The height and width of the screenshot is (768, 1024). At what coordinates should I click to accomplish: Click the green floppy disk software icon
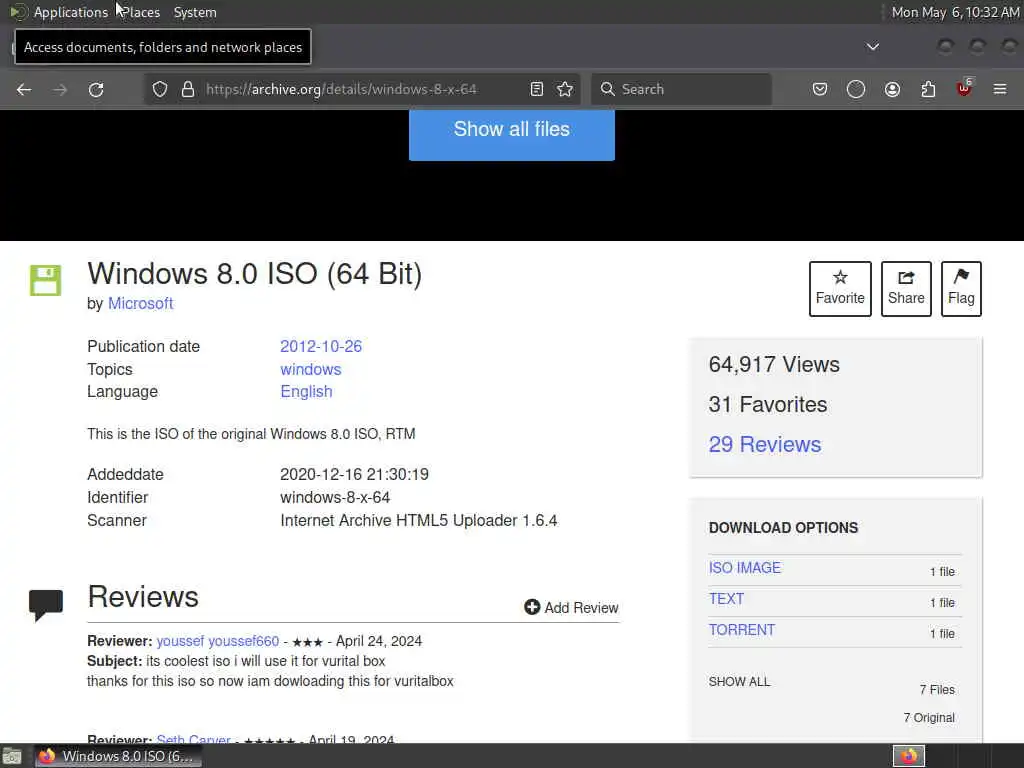click(x=46, y=280)
